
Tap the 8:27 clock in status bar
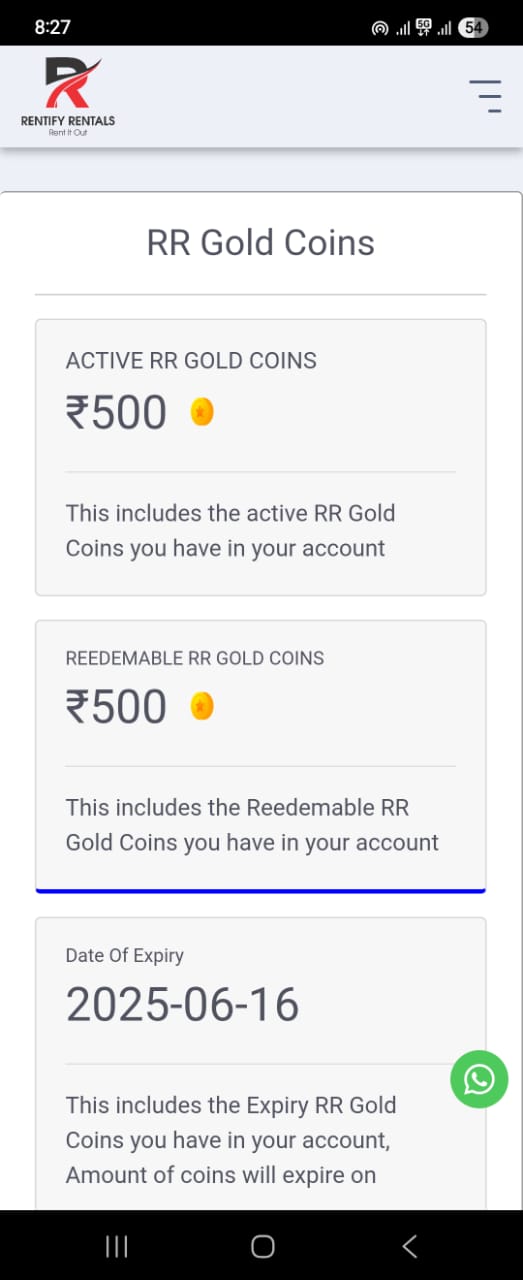(53, 28)
